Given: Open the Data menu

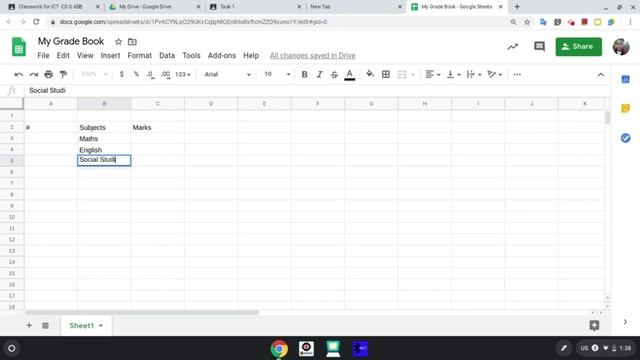Looking at the screenshot, I should [x=167, y=56].
